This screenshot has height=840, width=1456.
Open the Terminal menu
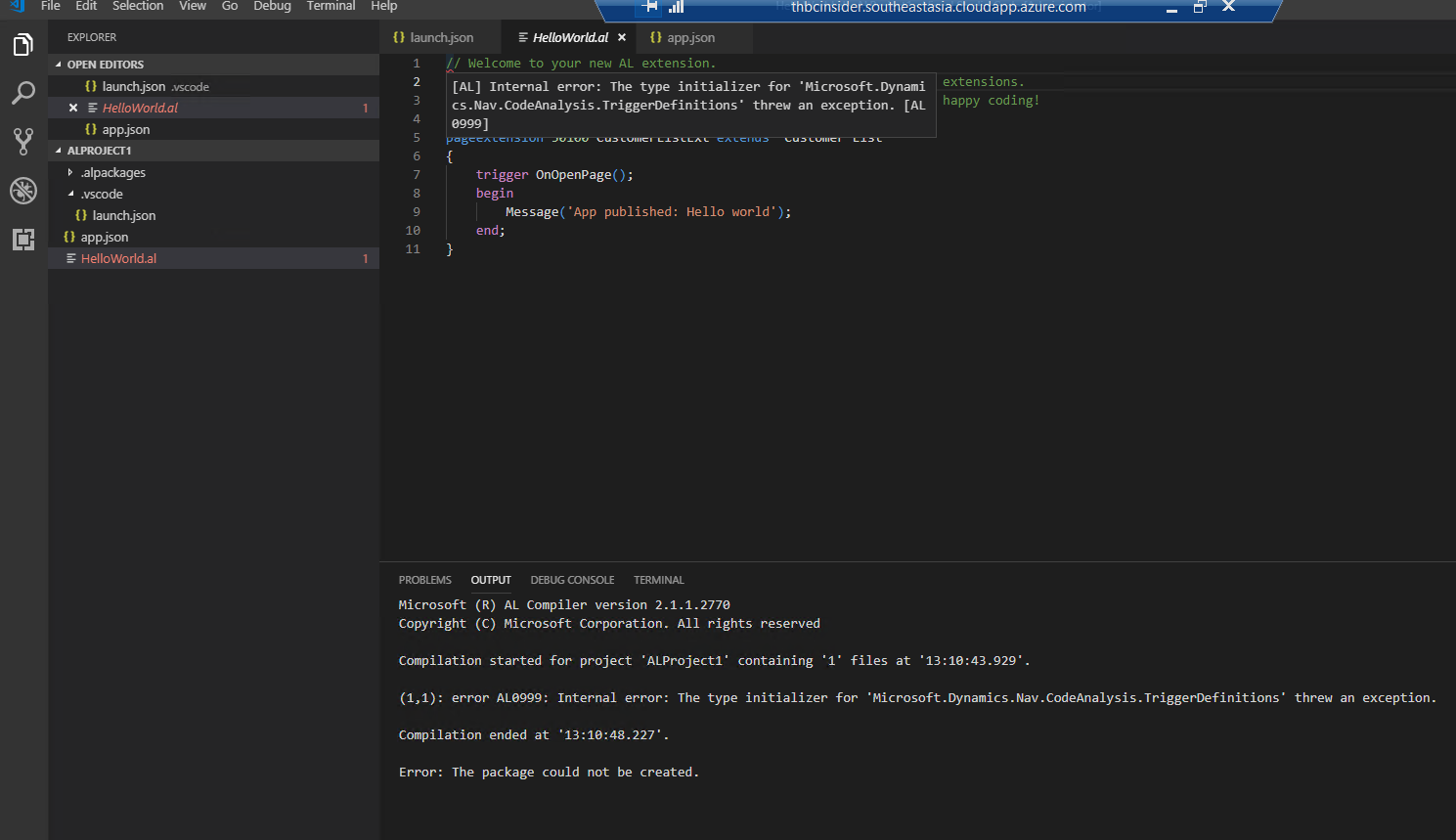(330, 7)
